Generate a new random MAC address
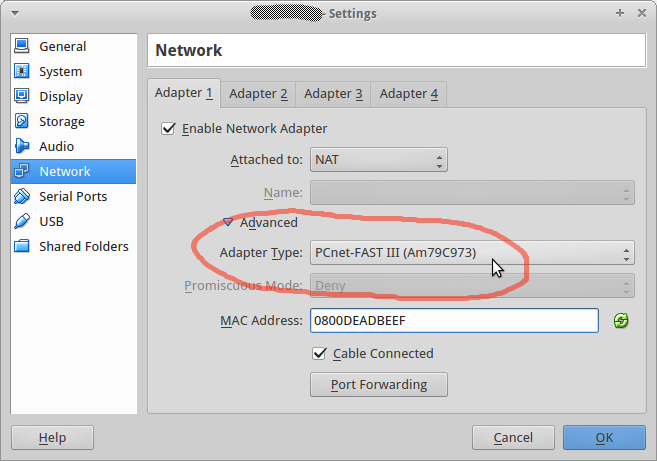657x461 pixels. (621, 321)
